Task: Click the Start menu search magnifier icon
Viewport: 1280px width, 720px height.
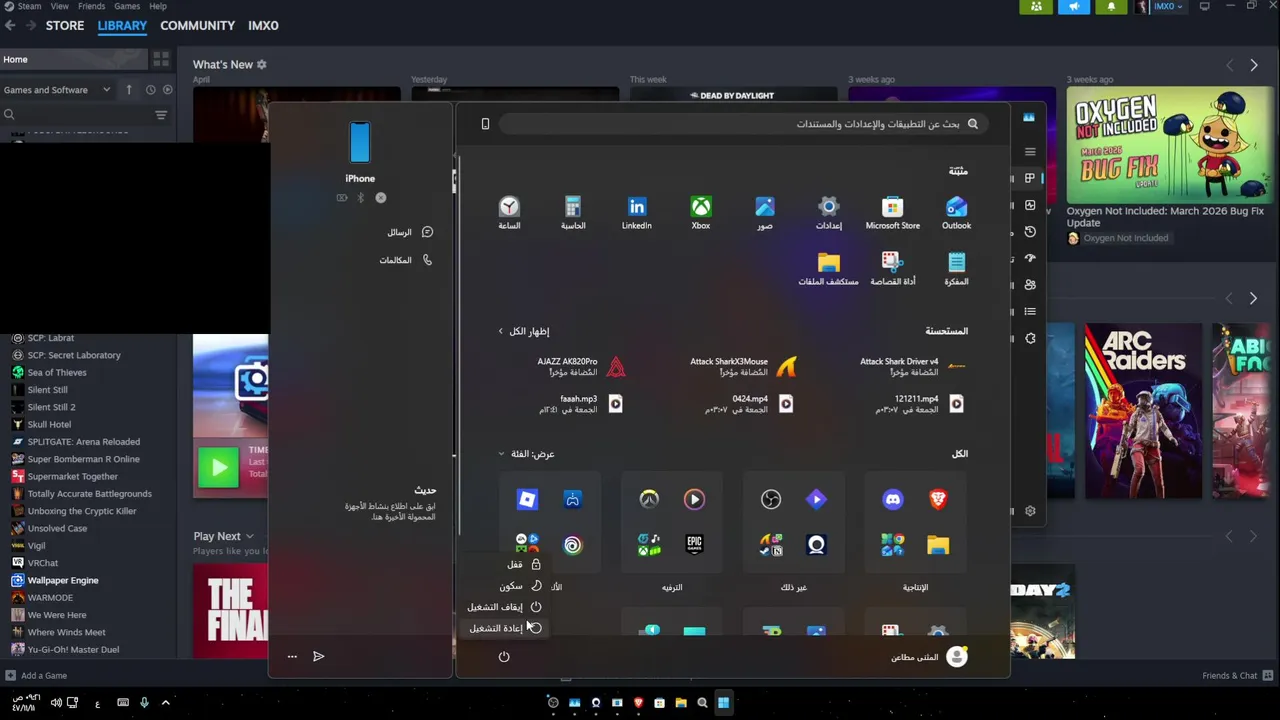Action: click(973, 124)
